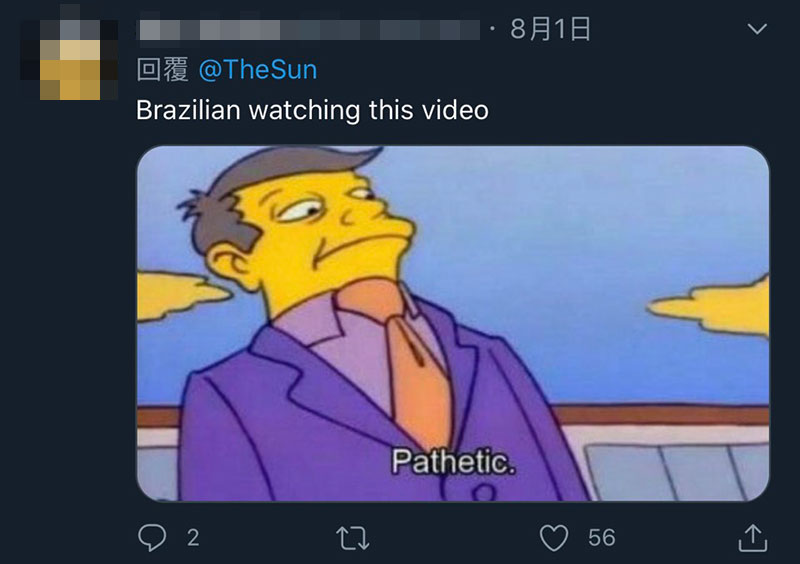
Task: Retweet this post using the retweet icon
Action: pyautogui.click(x=353, y=538)
